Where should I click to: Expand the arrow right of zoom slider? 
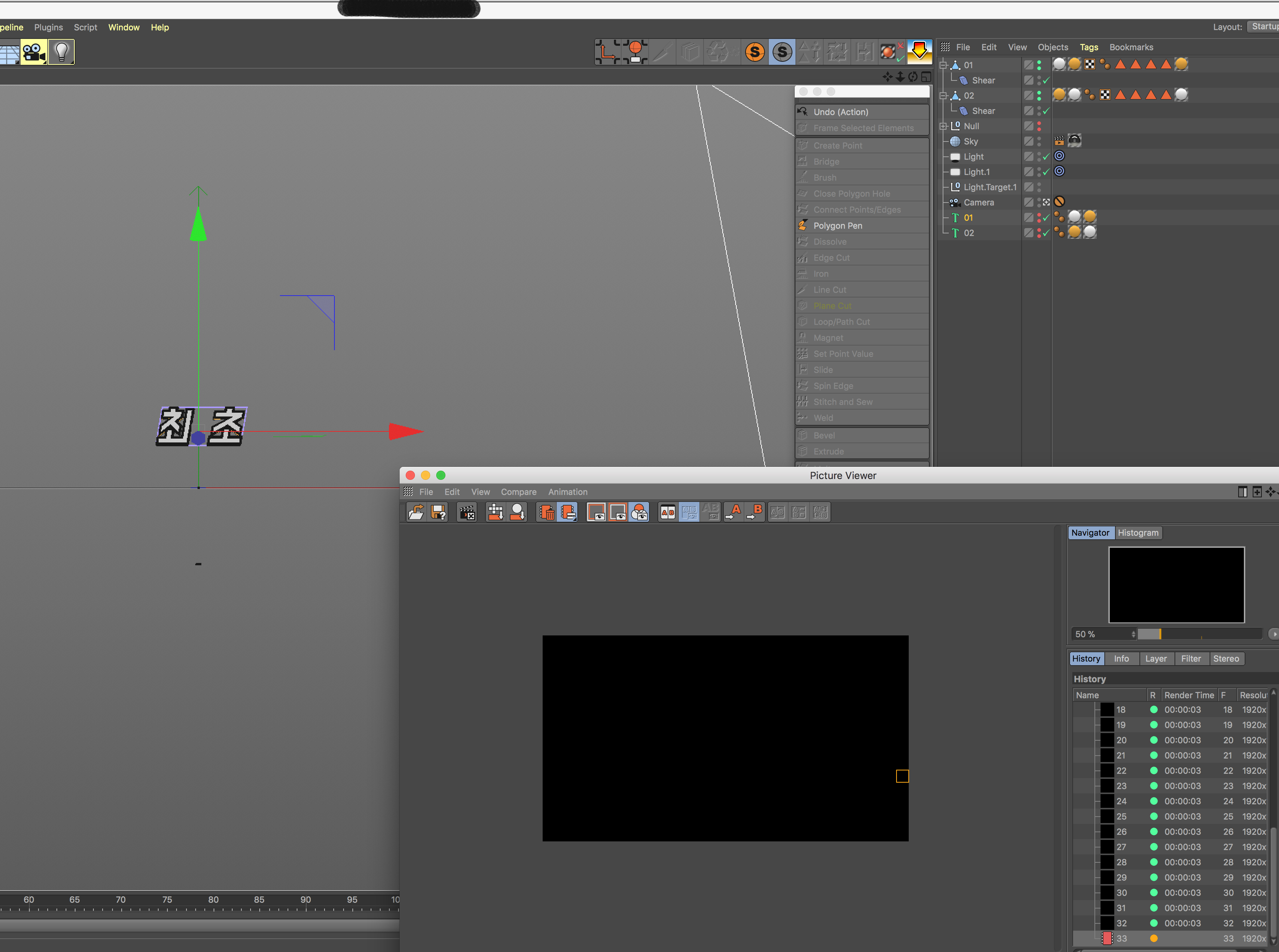pos(1274,634)
